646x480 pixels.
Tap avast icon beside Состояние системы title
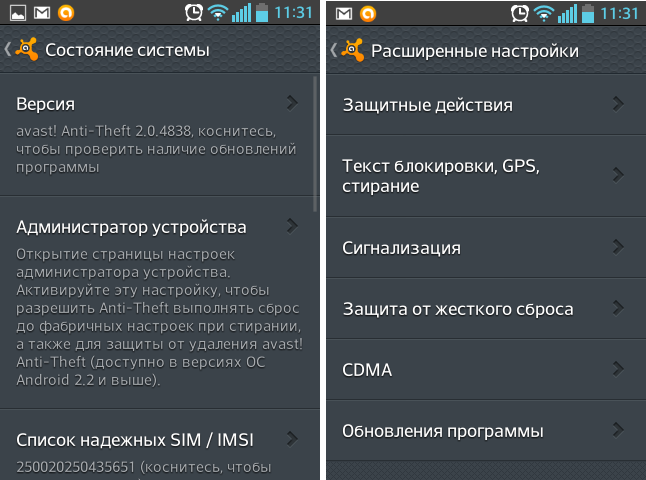pyautogui.click(x=27, y=50)
